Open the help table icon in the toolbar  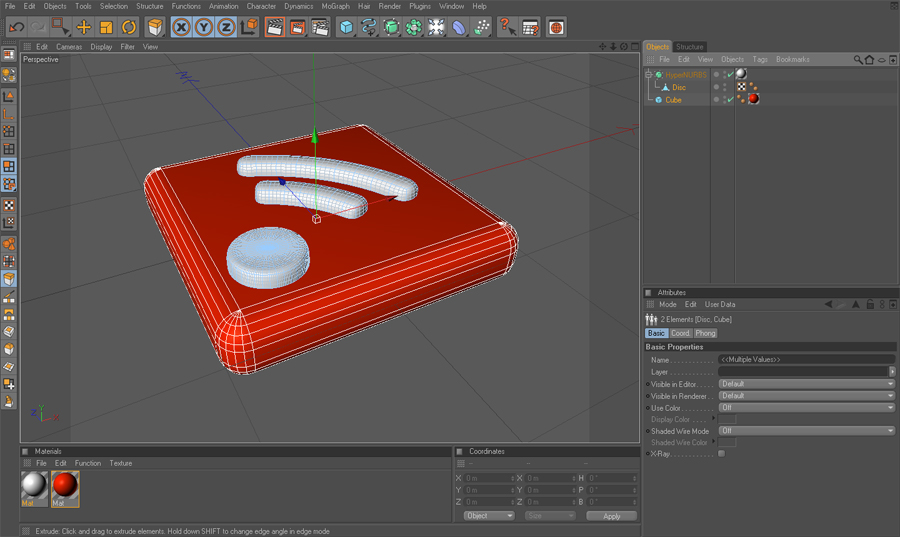point(530,27)
